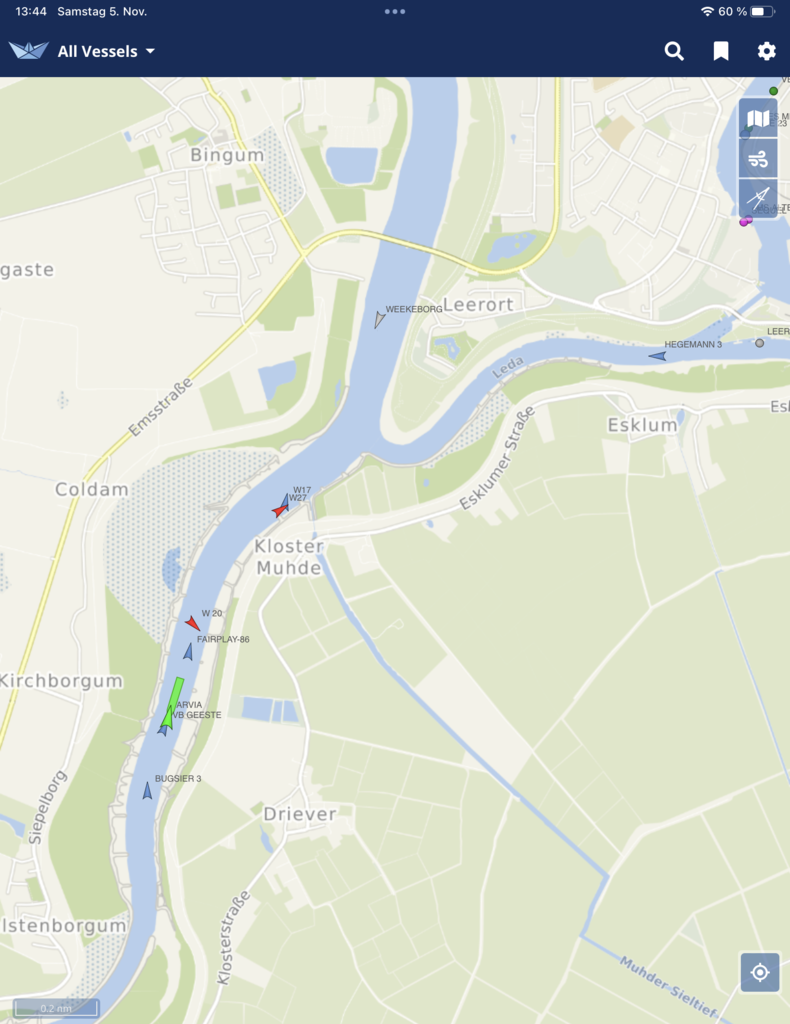Viewport: 790px width, 1024px height.
Task: Toggle the wind overlay button
Action: (758, 159)
